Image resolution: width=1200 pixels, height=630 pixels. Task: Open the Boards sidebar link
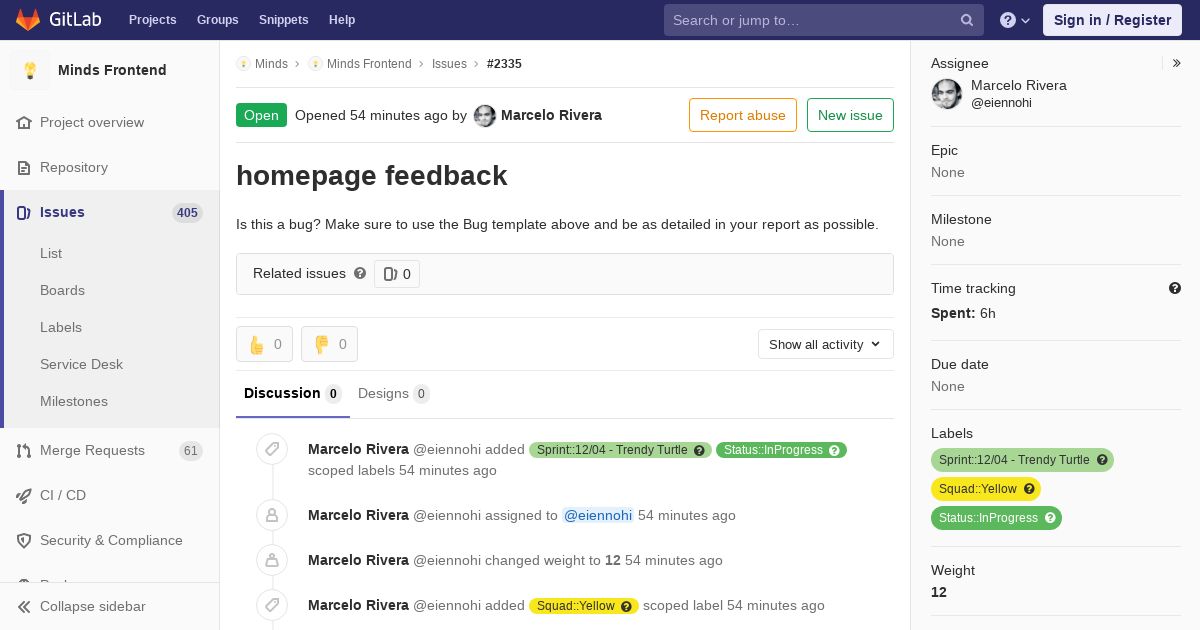click(x=62, y=290)
